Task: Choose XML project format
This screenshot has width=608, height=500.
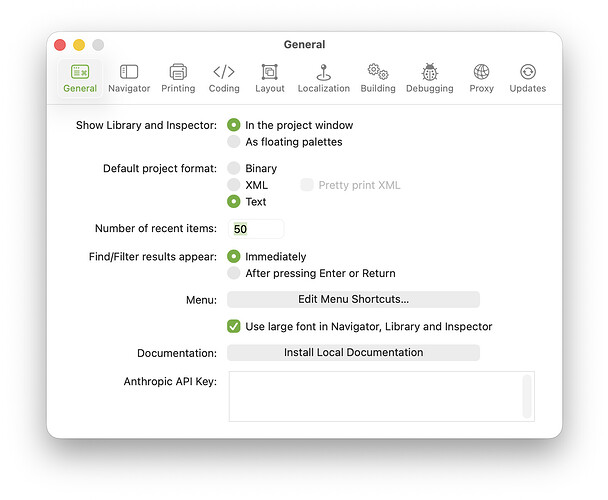Action: pyautogui.click(x=233, y=185)
